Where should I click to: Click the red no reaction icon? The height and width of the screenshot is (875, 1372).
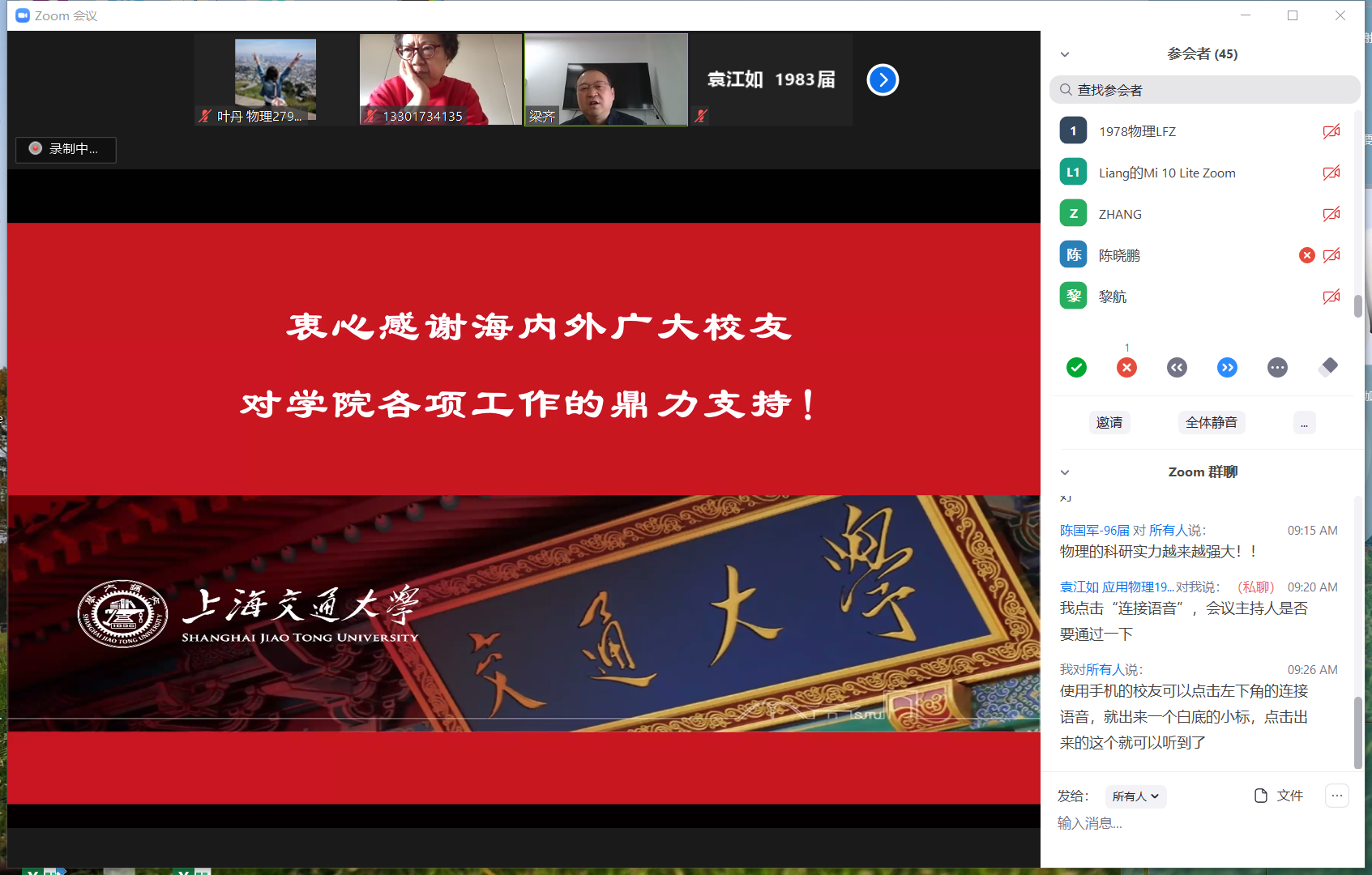point(1126,368)
